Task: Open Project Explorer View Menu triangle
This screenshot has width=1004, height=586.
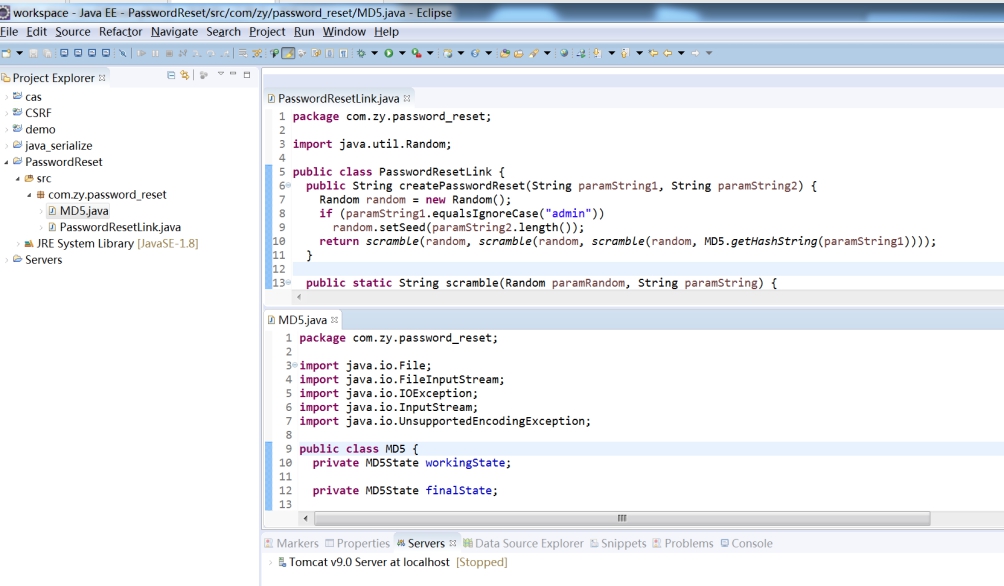Action: 221,74
